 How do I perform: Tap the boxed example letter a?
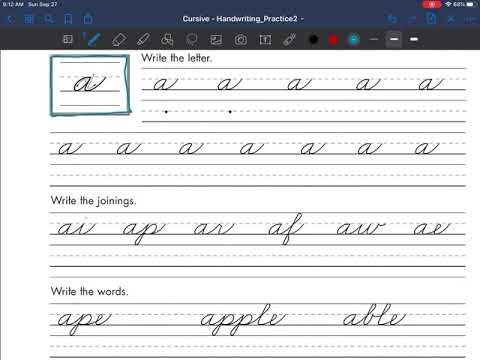[90, 83]
